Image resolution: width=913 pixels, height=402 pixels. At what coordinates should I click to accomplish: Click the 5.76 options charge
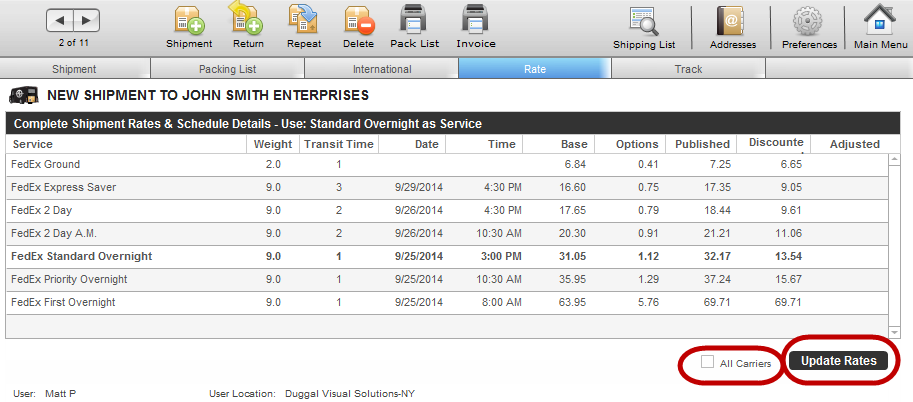647,302
